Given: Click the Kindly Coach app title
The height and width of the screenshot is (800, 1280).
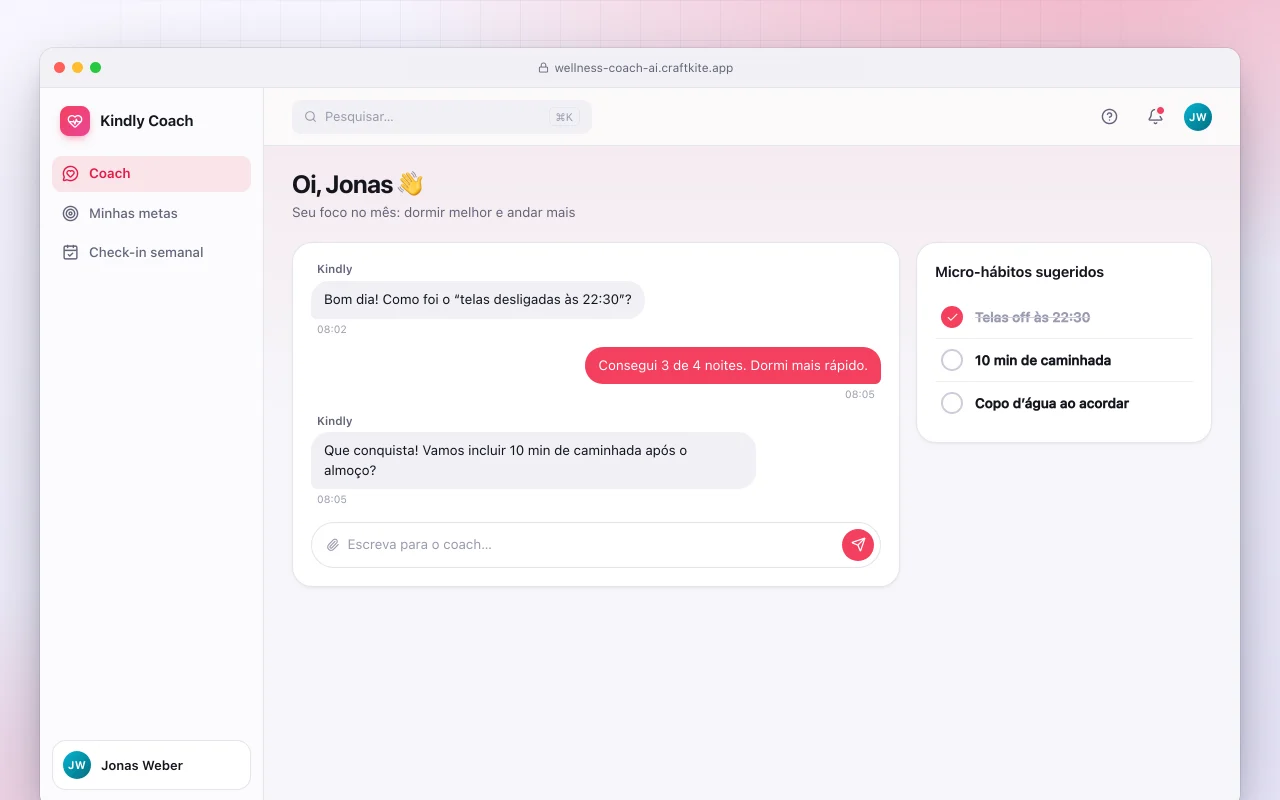Looking at the screenshot, I should pos(147,121).
